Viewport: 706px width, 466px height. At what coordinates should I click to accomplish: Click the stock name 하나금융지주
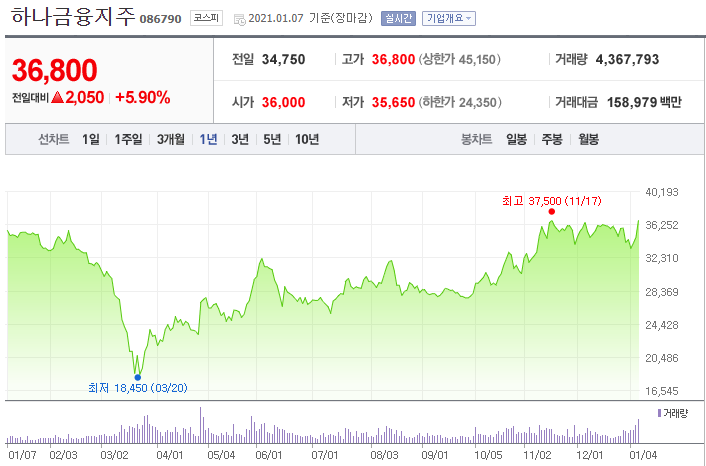click(x=73, y=17)
